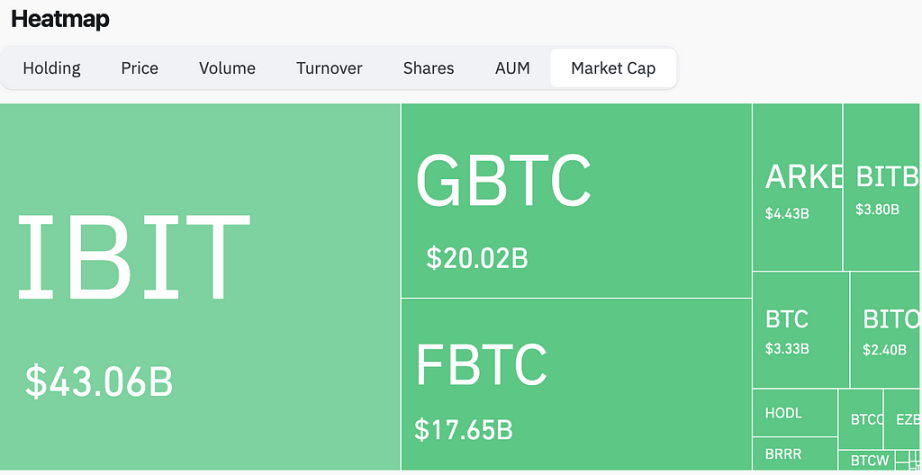Select the AUM tab
Viewport: 922px width, 475px height.
point(512,68)
